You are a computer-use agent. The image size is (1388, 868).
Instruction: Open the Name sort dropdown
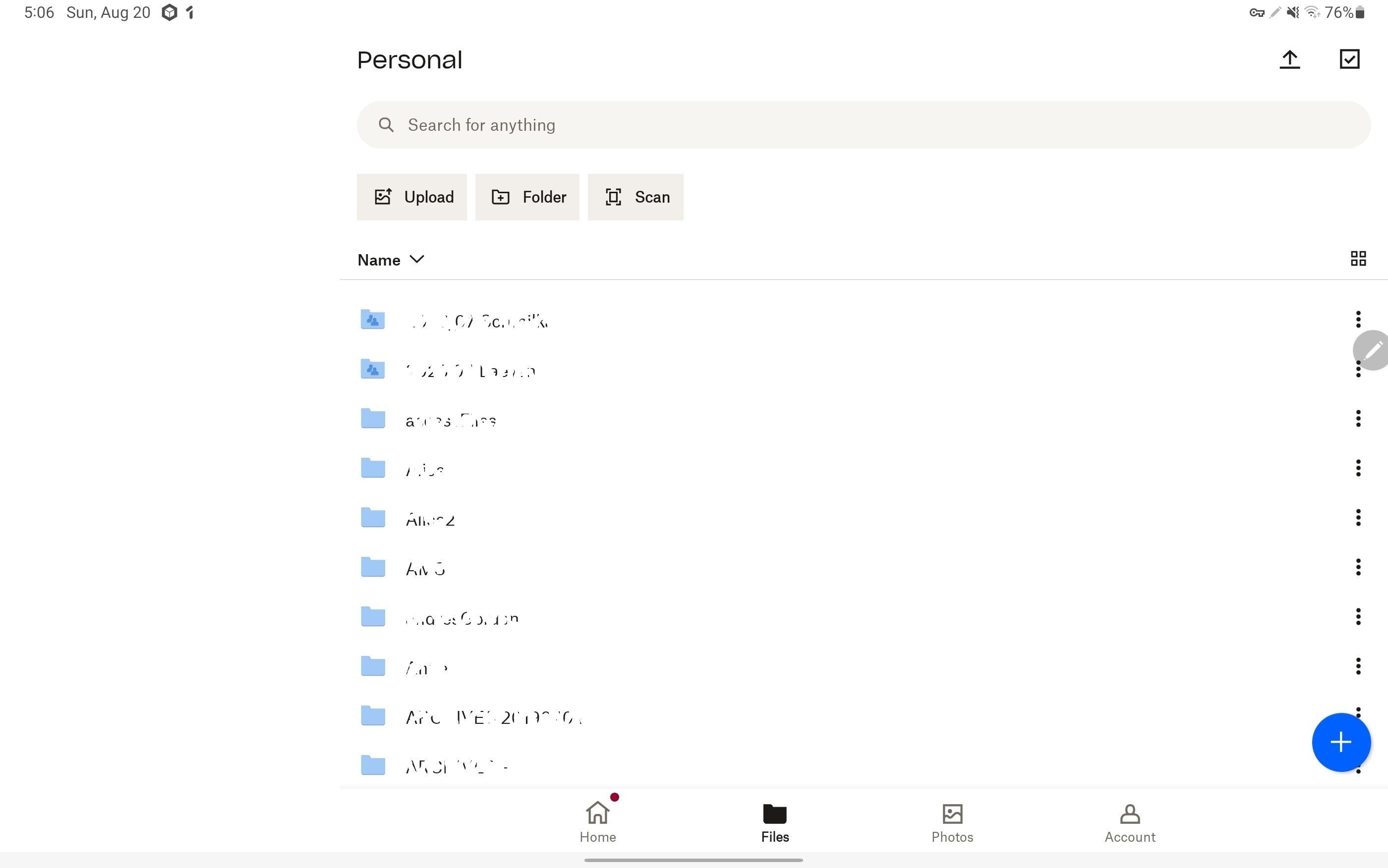[x=391, y=260]
